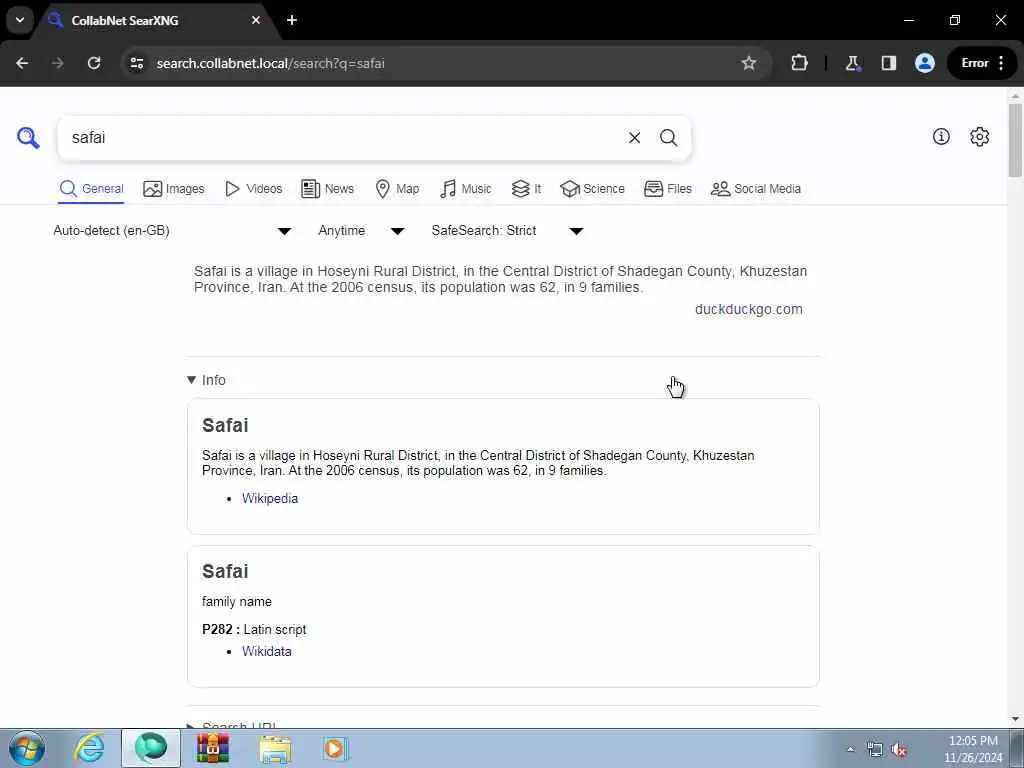The image size is (1024, 768).
Task: Close the CollabNet SearXNG tab
Action: [x=256, y=20]
